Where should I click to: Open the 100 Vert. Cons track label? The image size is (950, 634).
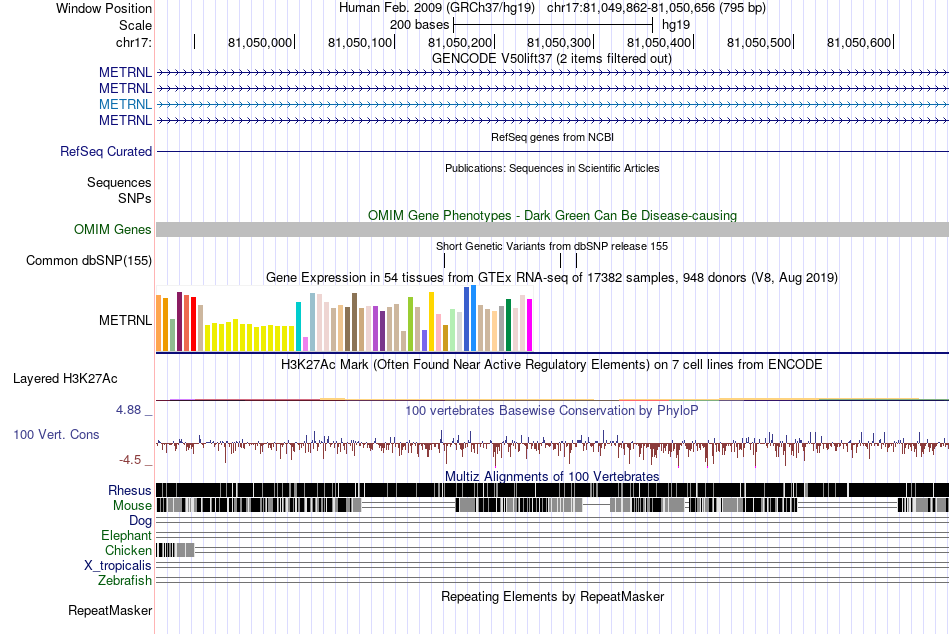click(56, 435)
